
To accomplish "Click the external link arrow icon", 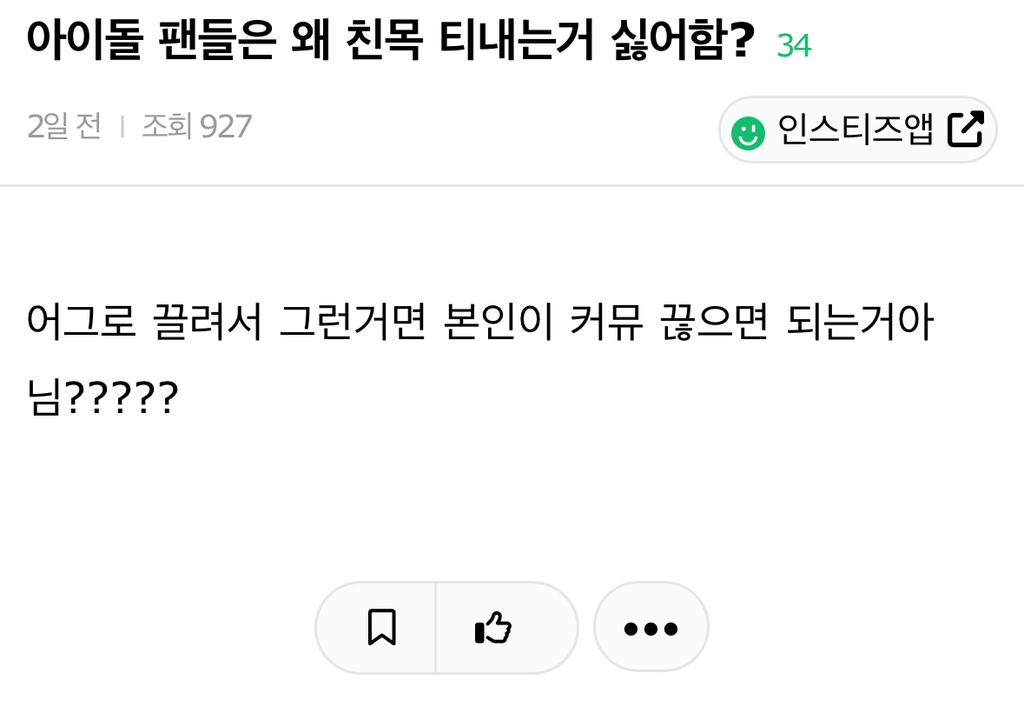I will pyautogui.click(x=965, y=130).
